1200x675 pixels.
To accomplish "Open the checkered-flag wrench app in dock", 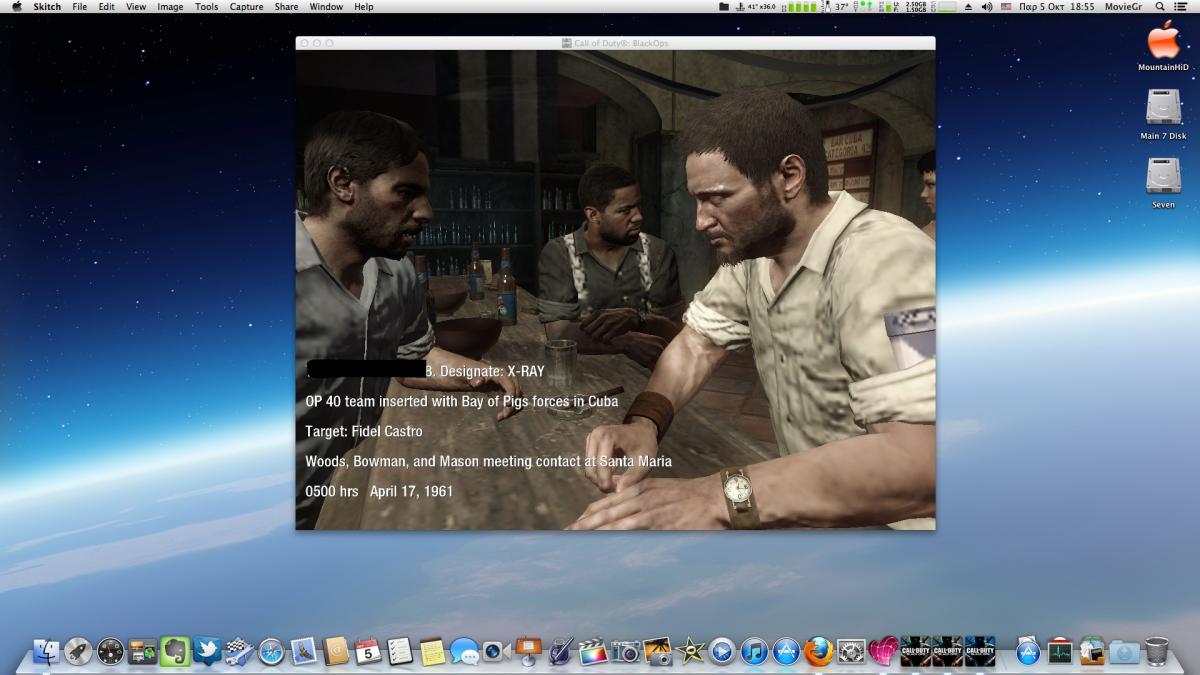I will click(239, 652).
